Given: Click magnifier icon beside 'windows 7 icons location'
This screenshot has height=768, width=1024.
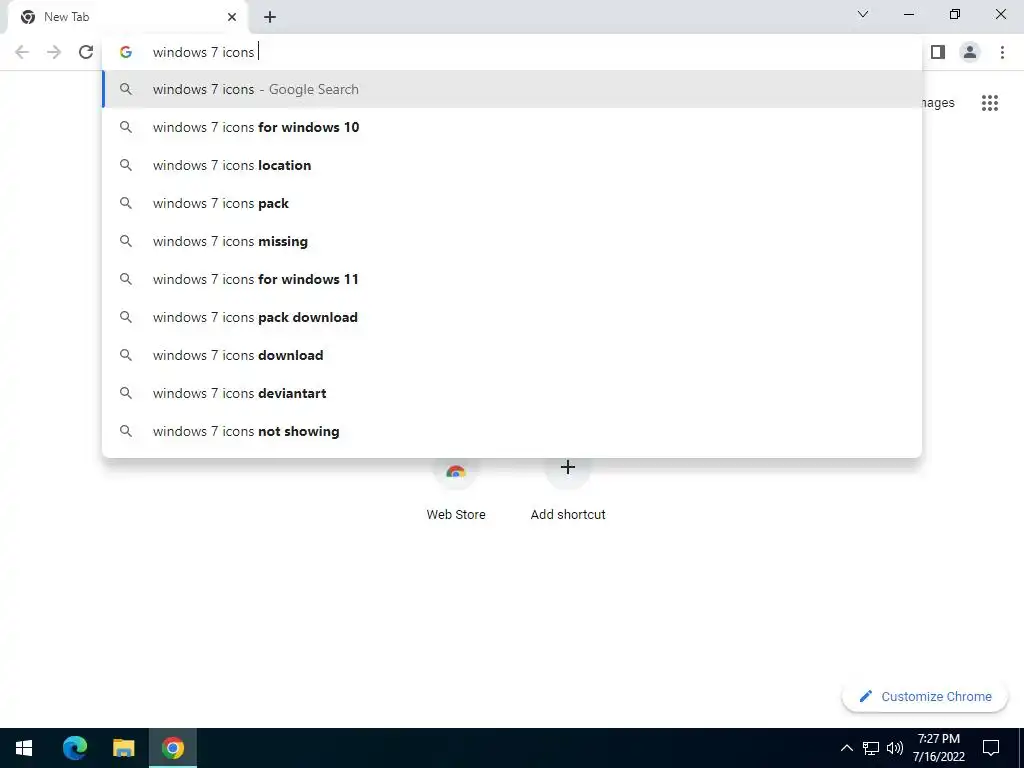Looking at the screenshot, I should pyautogui.click(x=126, y=165).
